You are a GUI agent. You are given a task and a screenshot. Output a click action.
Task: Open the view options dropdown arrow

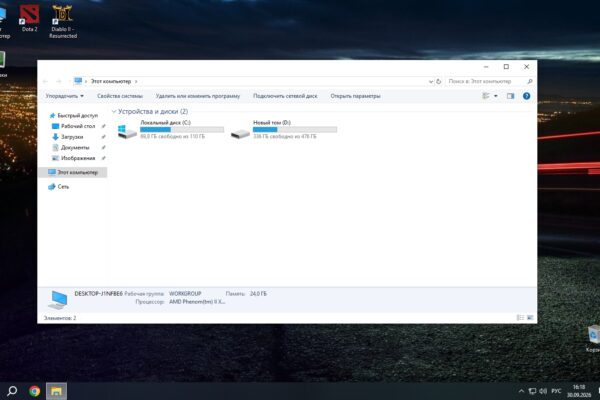[x=496, y=96]
